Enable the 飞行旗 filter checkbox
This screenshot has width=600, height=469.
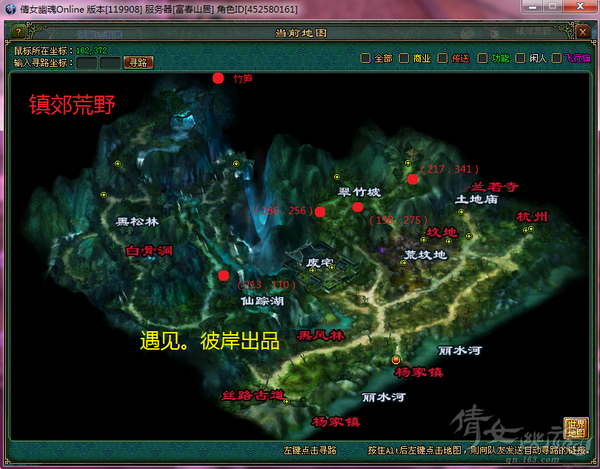556,58
